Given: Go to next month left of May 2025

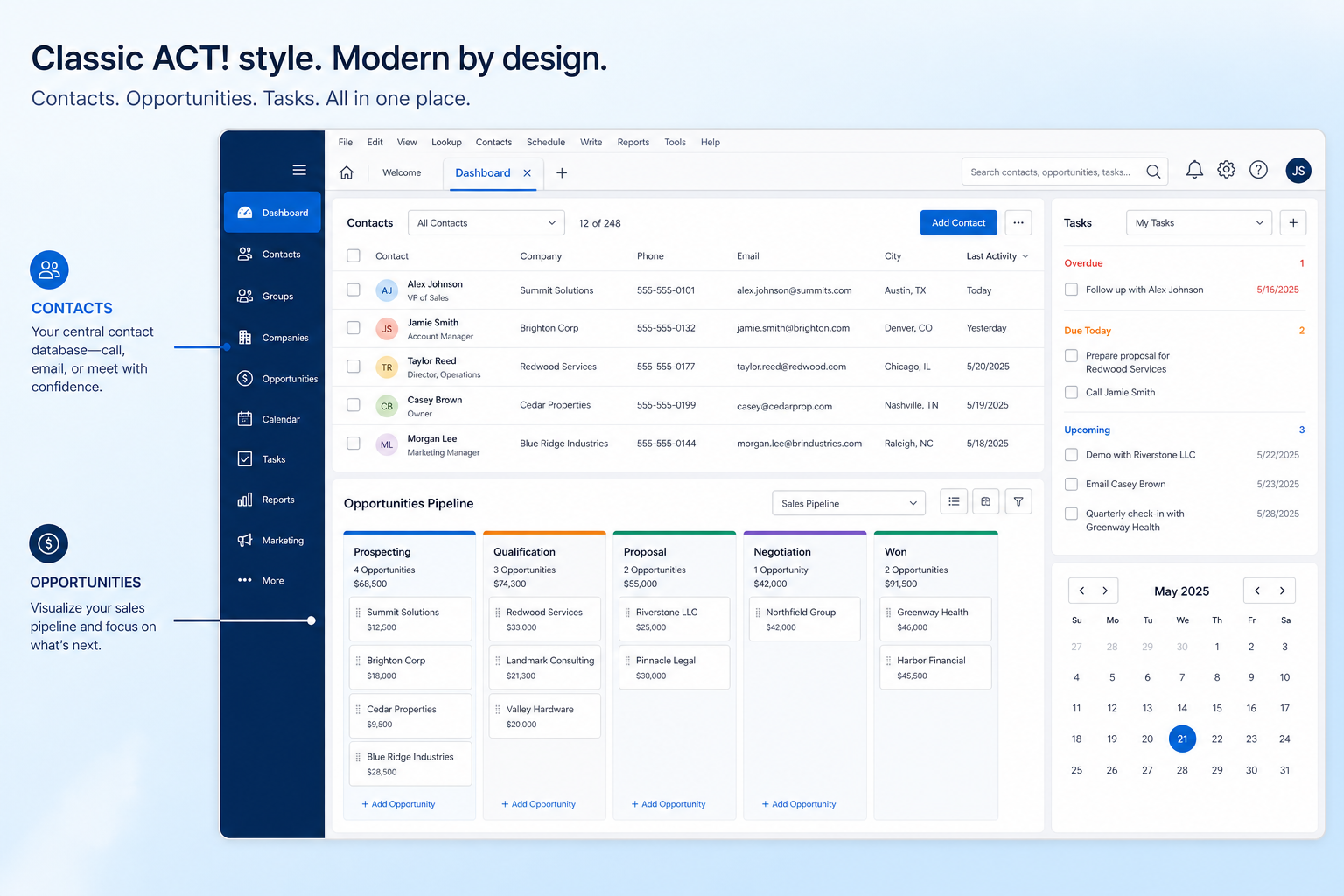Looking at the screenshot, I should click(1105, 591).
